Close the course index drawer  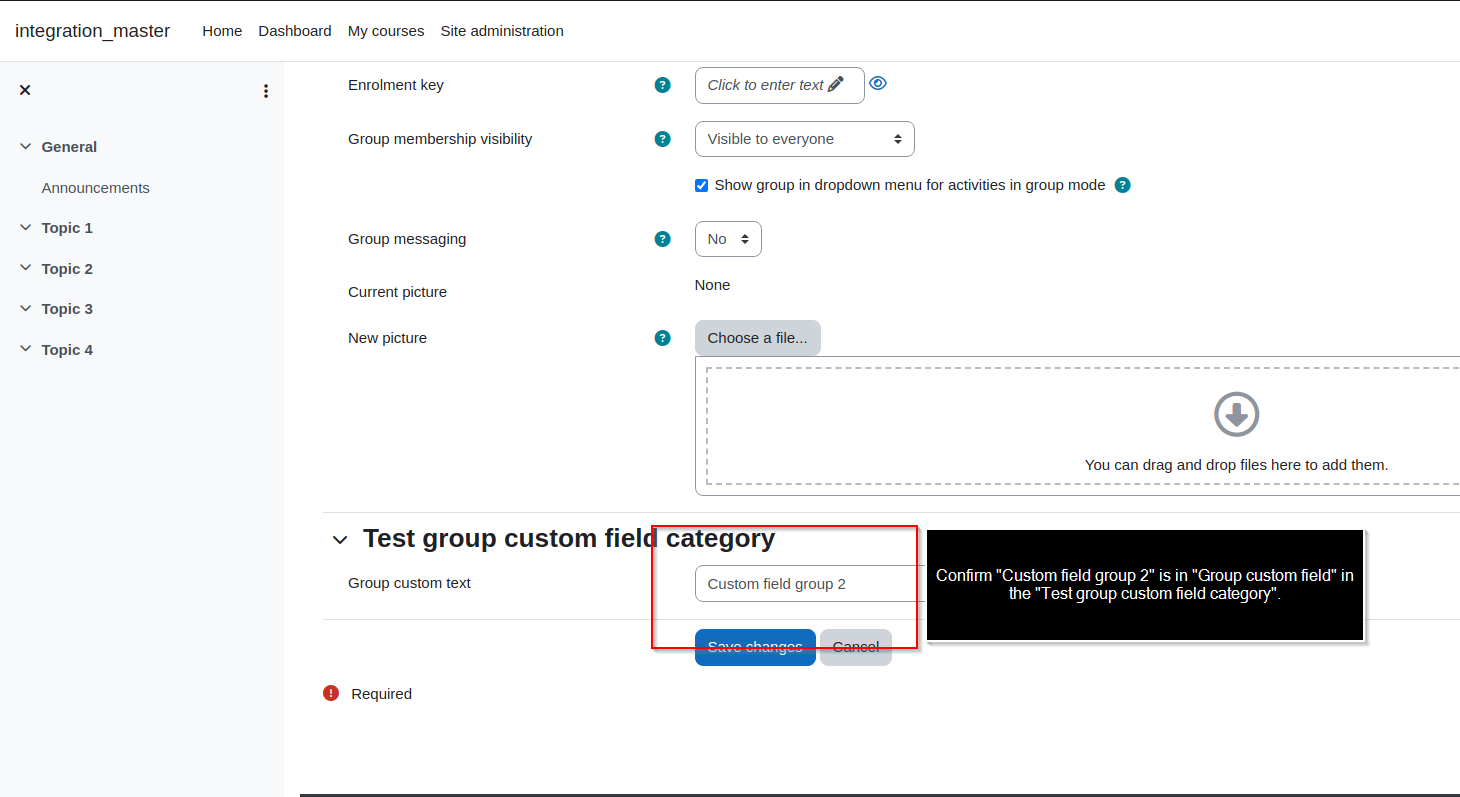[25, 90]
